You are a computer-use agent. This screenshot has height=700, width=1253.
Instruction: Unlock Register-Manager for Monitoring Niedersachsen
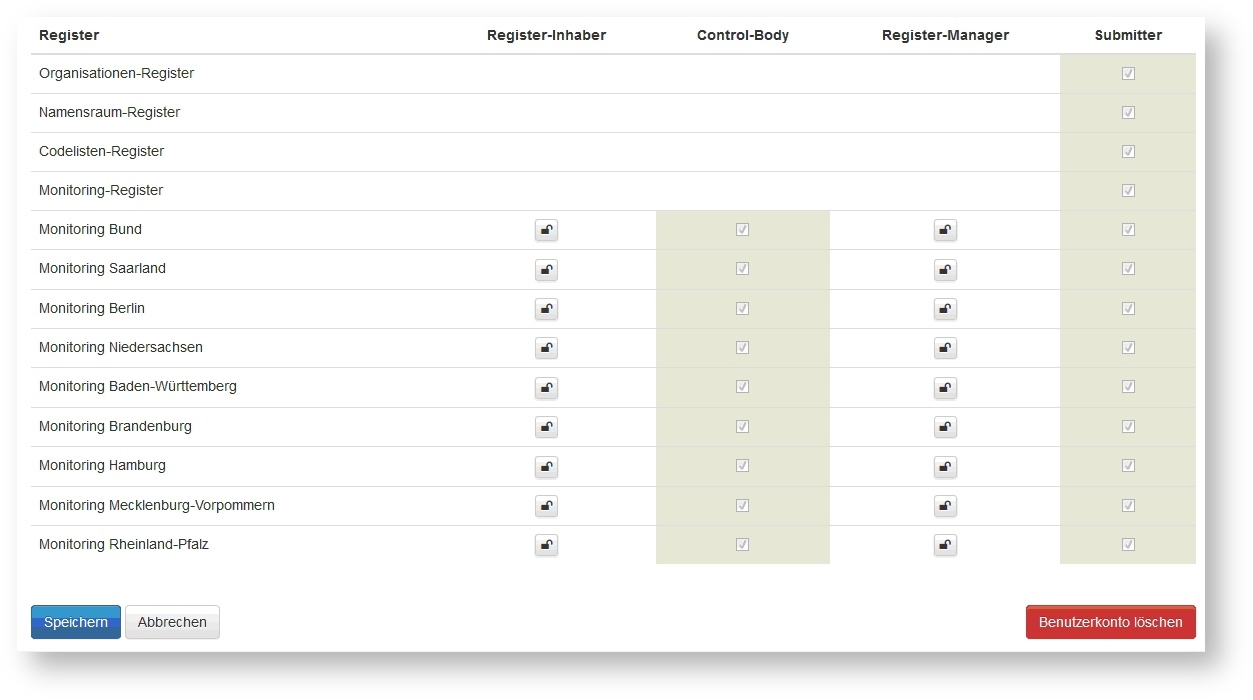pyautogui.click(x=945, y=348)
